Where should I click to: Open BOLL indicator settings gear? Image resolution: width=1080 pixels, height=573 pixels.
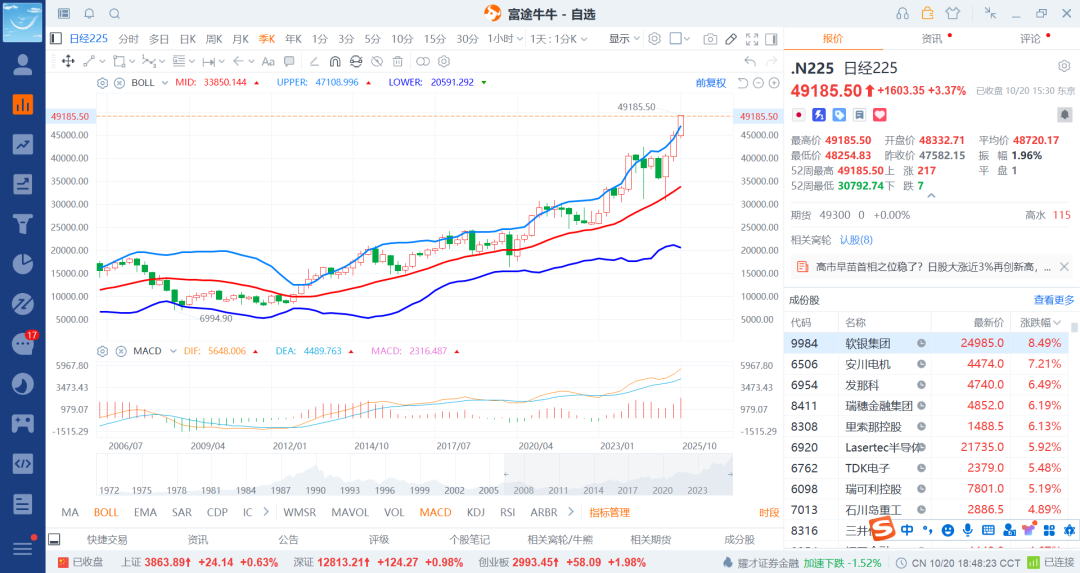click(102, 83)
